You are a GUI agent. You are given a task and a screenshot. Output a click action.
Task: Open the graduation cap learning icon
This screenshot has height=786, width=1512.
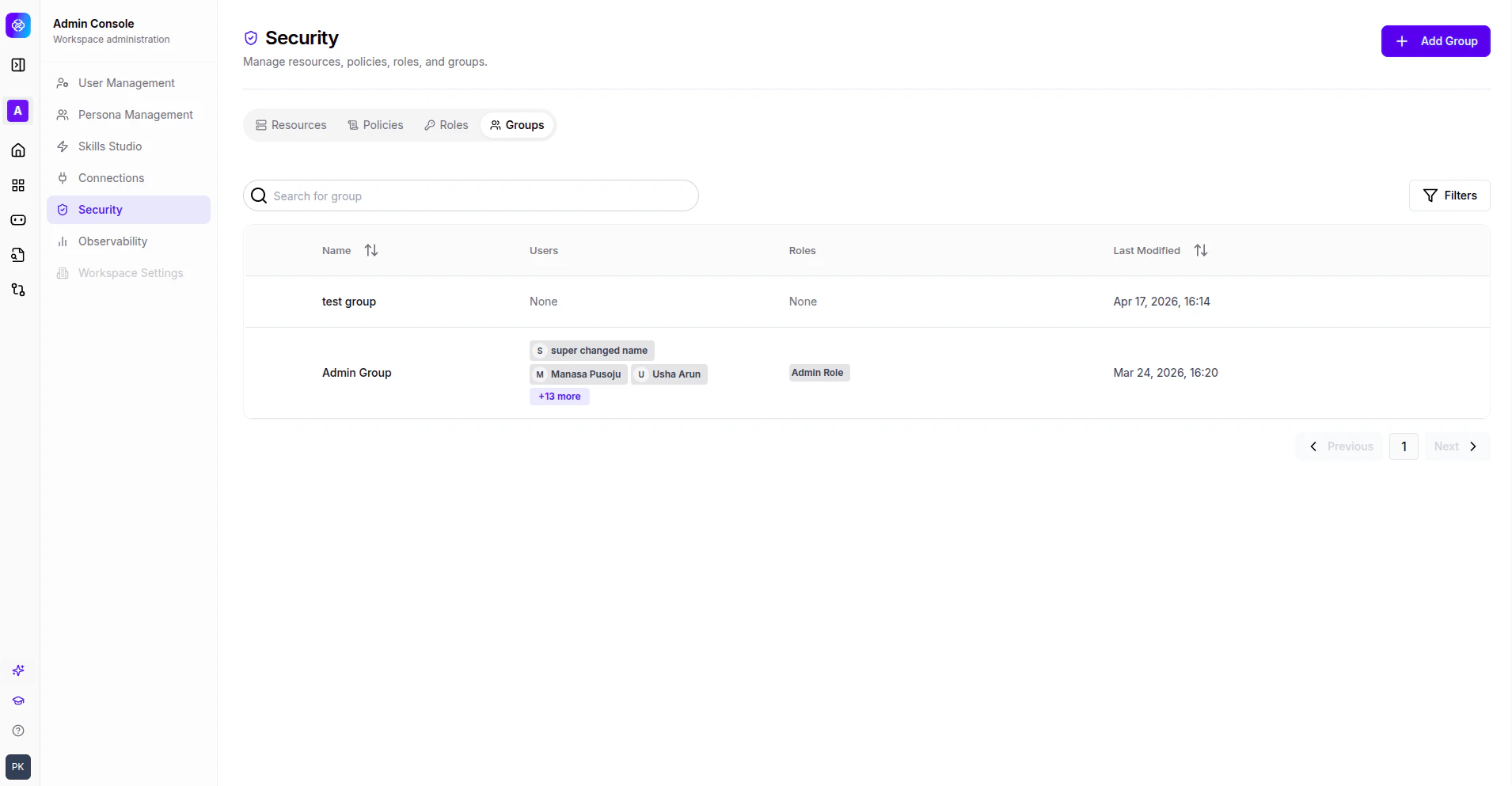click(18, 701)
